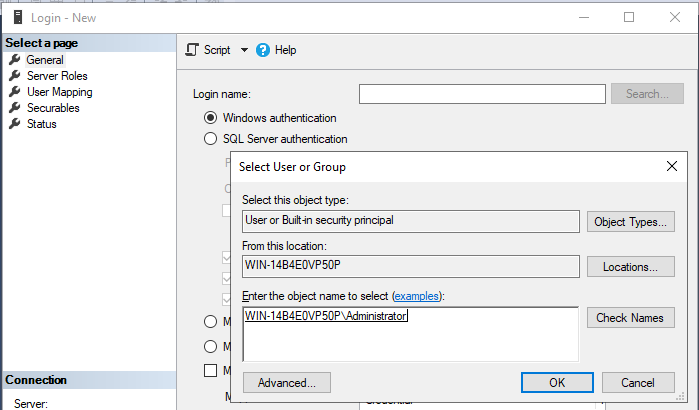Minimize the Login - New window
This screenshot has width=699, height=410.
[584, 17]
